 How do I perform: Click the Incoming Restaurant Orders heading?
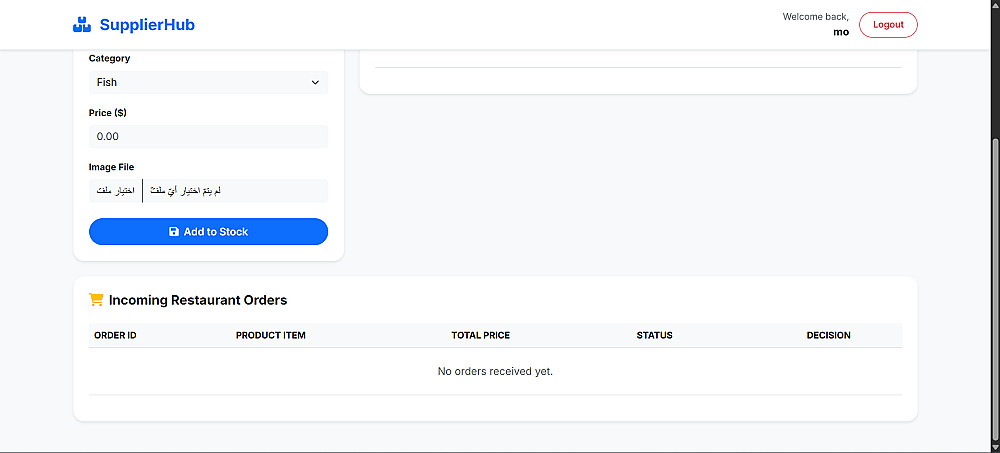click(198, 300)
